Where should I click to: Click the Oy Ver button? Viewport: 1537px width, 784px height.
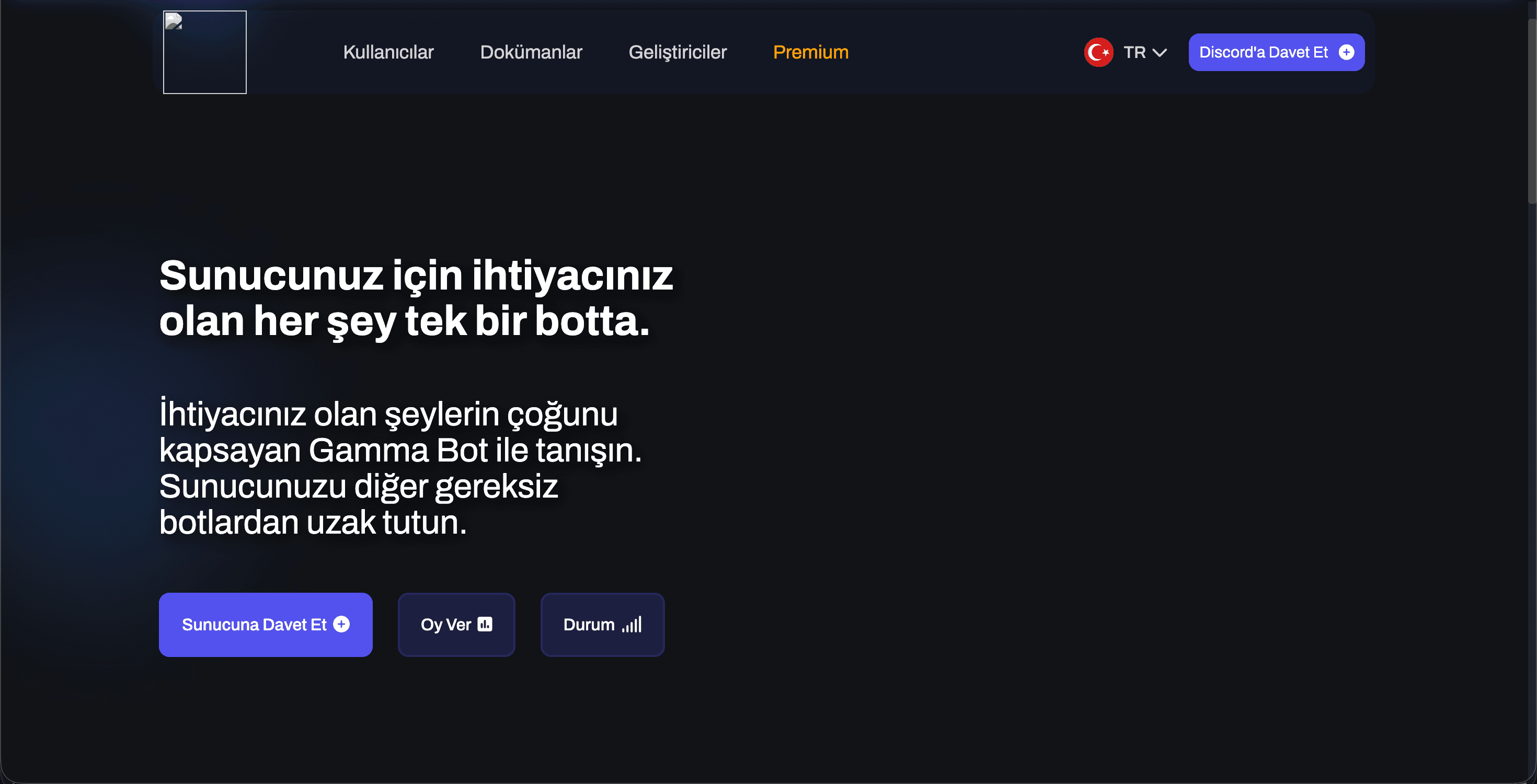456,625
